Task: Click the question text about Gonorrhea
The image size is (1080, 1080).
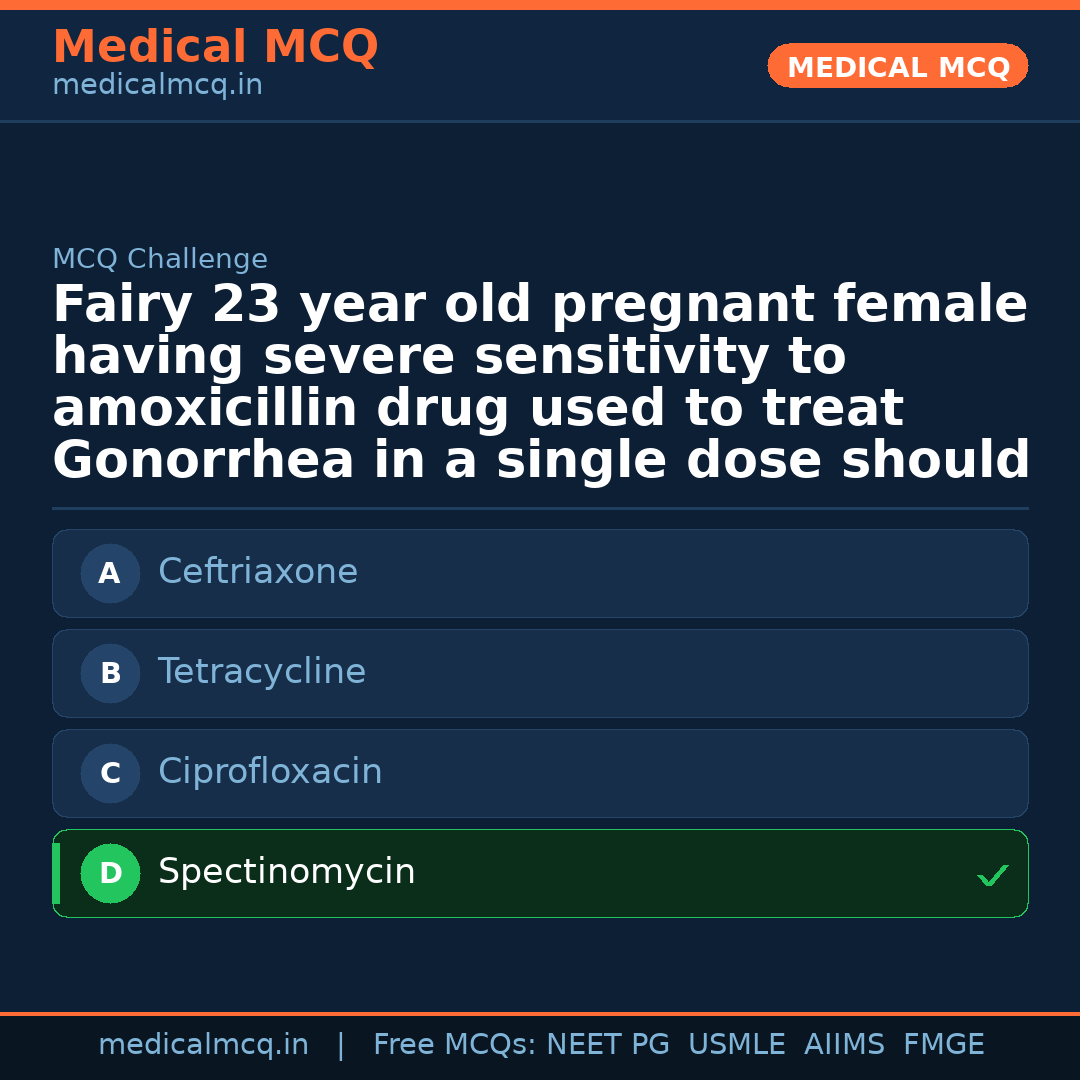Action: [x=540, y=383]
